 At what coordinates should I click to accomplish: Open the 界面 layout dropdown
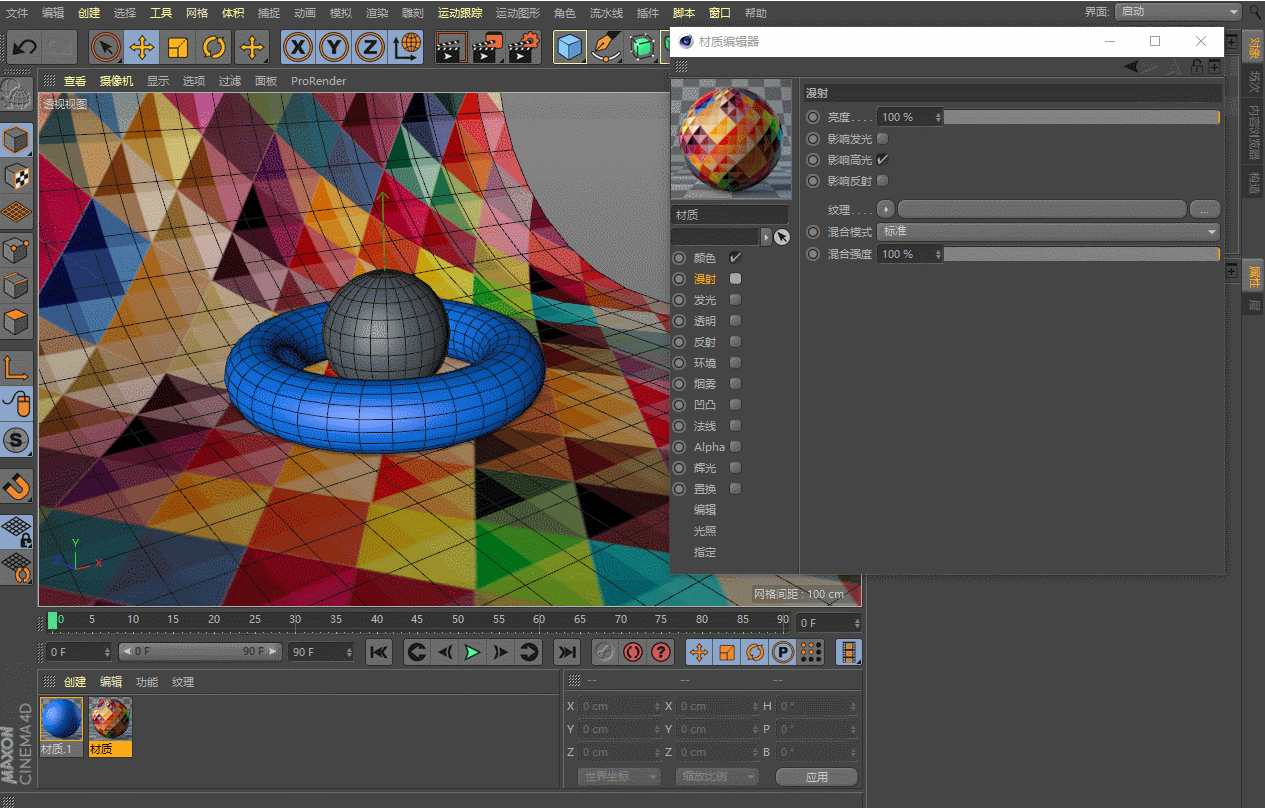pyautogui.click(x=1178, y=12)
